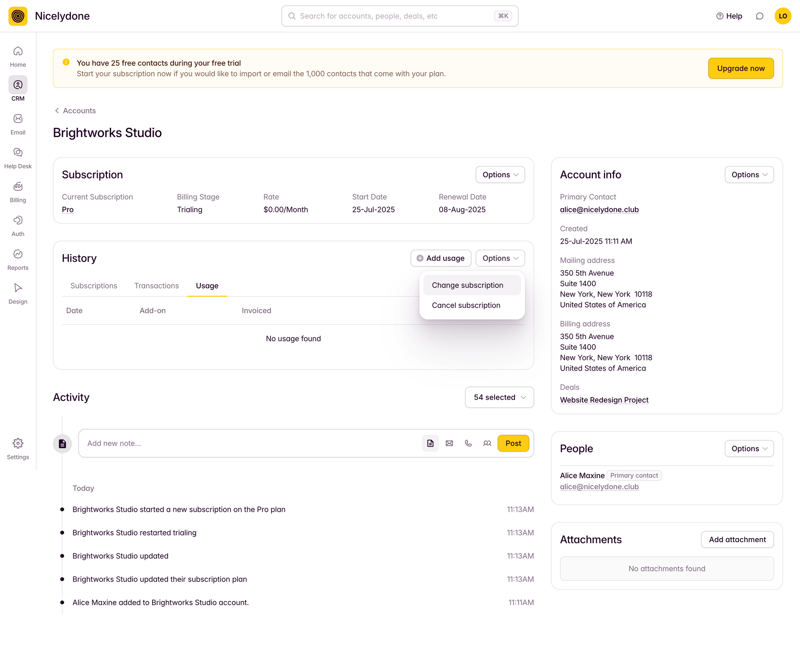The height and width of the screenshot is (648, 800).
Task: Switch to the Transactions tab
Action: 156,285
